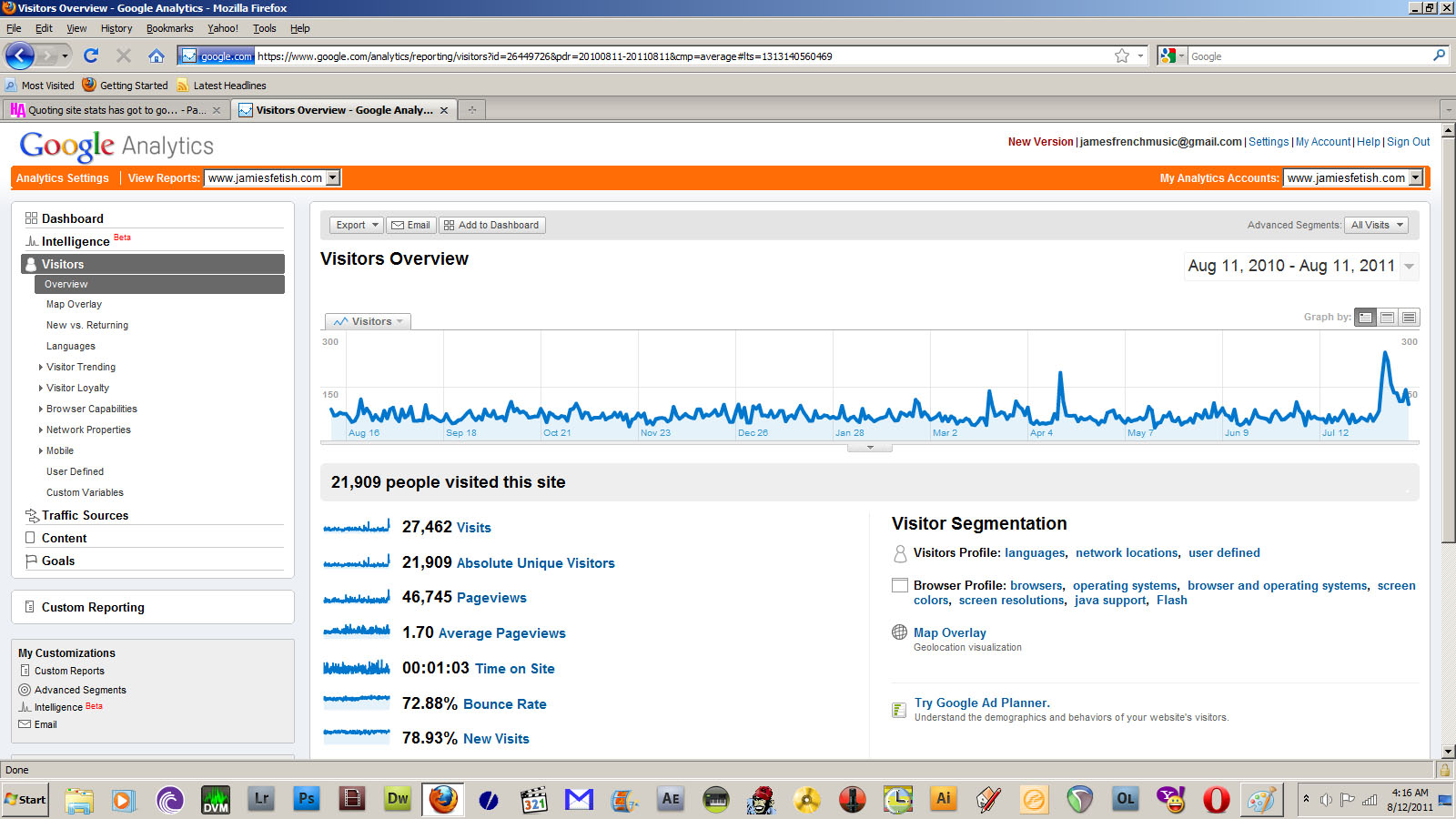1456x819 pixels.
Task: Expand the Visitor Trending submenu
Action: coord(41,367)
